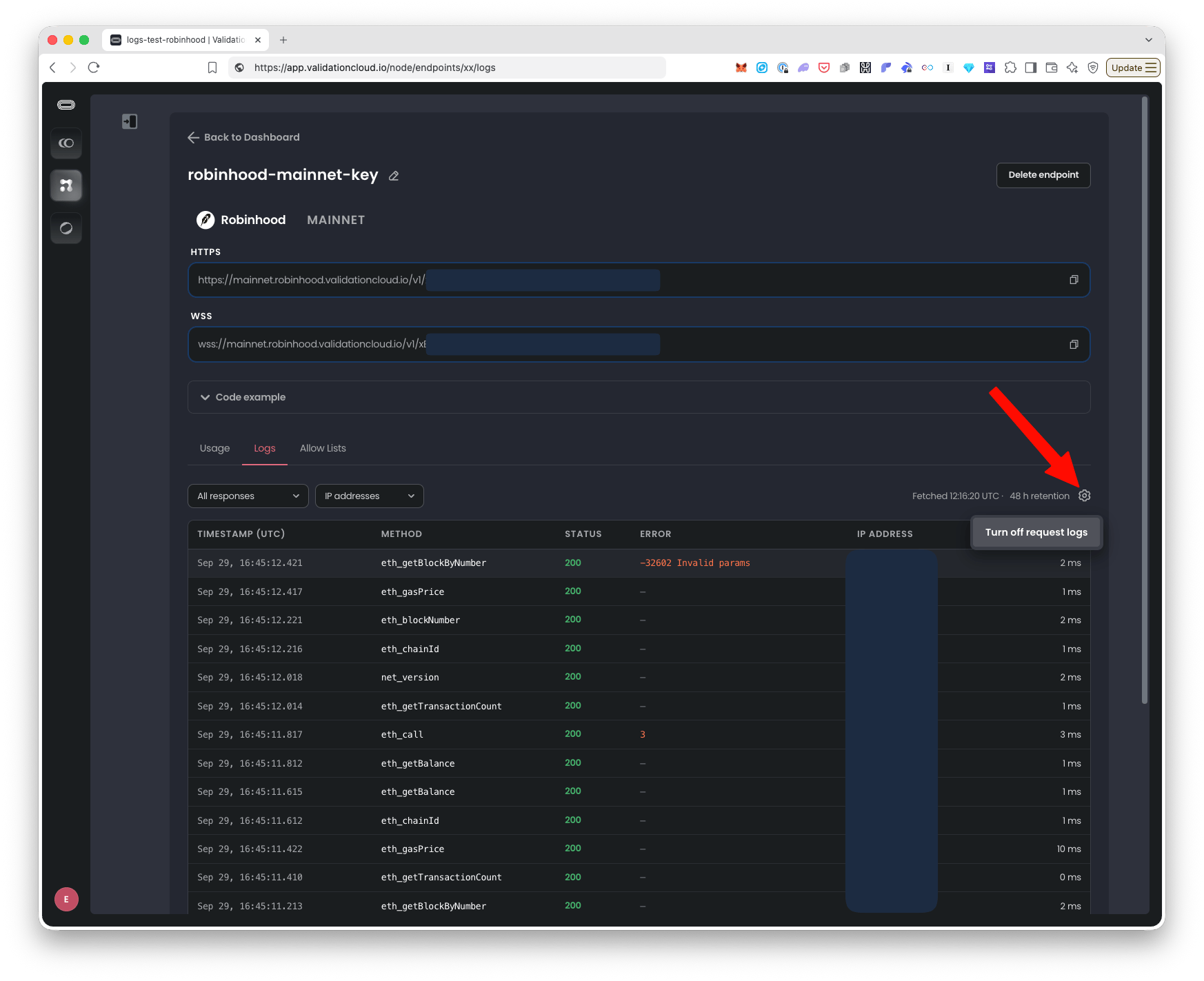Click the browser address bar
Screen dimensions: 1204x981
(x=447, y=68)
